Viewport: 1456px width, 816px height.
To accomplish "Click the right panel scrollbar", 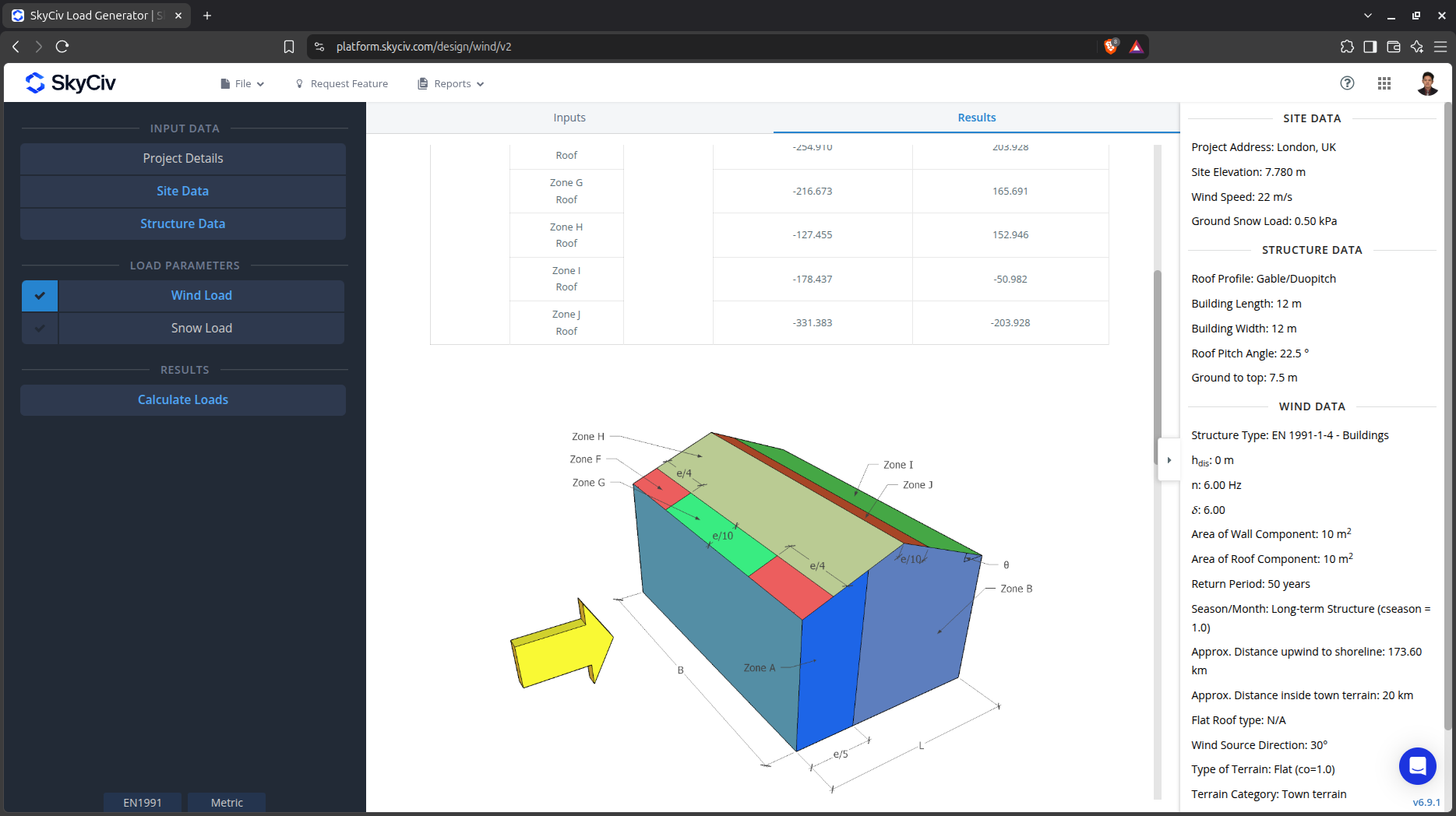I will pyautogui.click(x=1448, y=417).
